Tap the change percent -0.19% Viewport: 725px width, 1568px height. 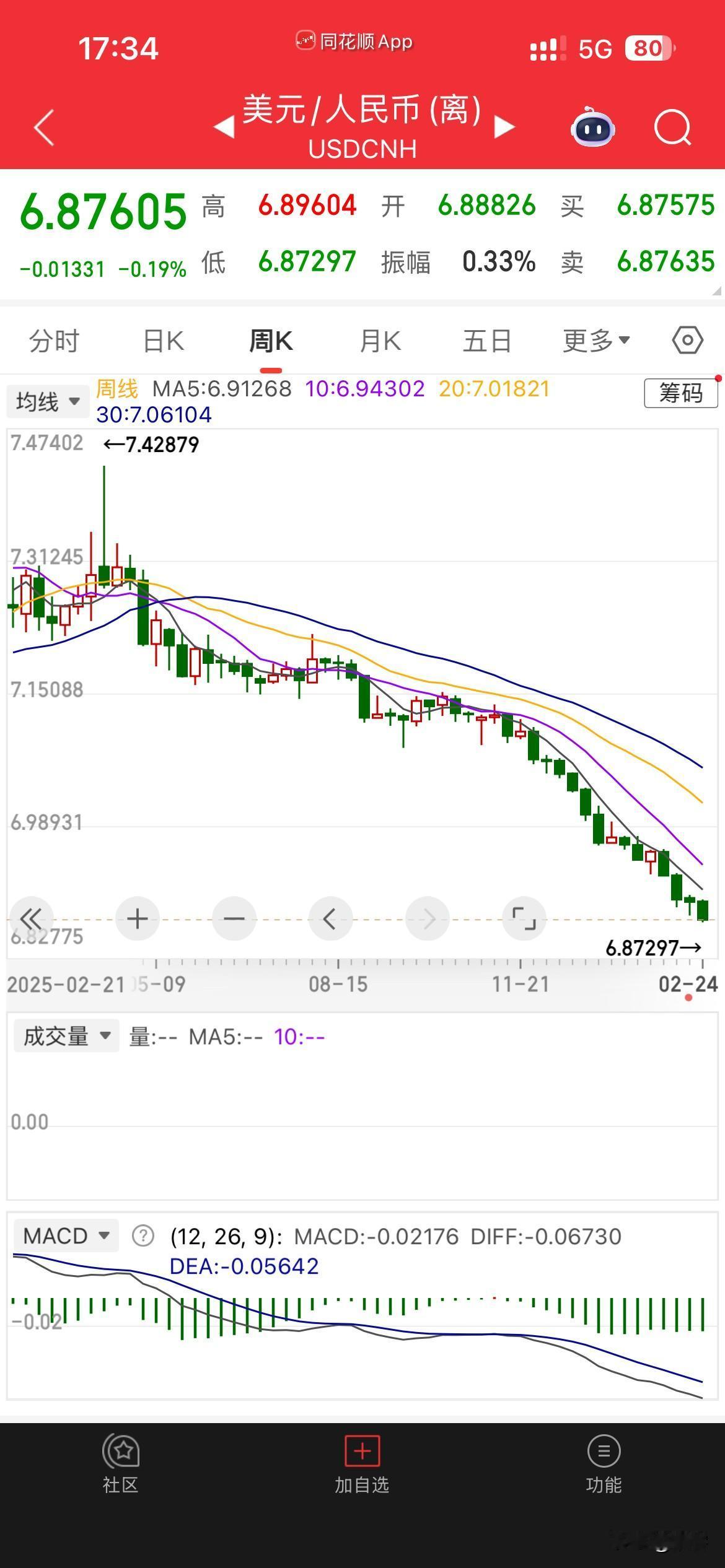tap(152, 269)
